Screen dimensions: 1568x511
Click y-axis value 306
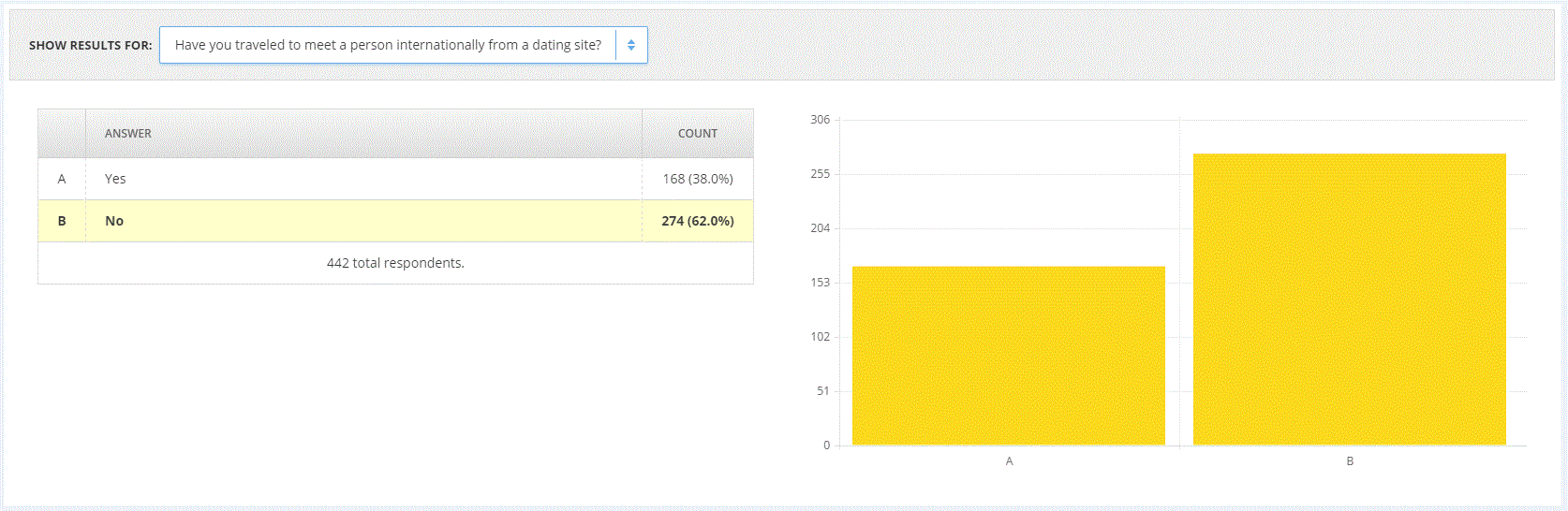[821, 120]
